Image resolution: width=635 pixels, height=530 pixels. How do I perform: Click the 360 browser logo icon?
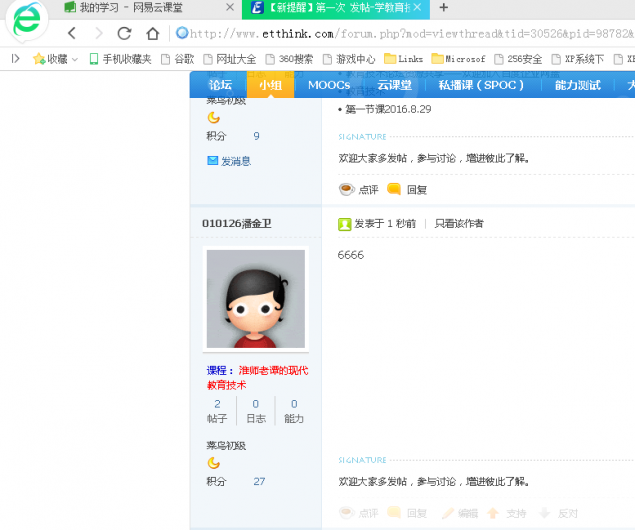[27, 20]
